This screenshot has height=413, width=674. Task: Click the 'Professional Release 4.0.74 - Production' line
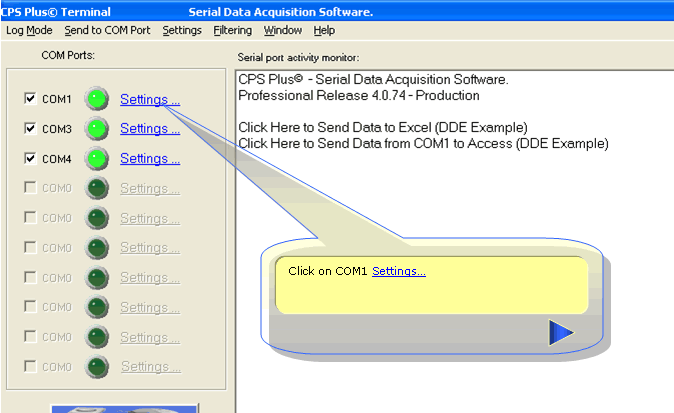point(358,95)
